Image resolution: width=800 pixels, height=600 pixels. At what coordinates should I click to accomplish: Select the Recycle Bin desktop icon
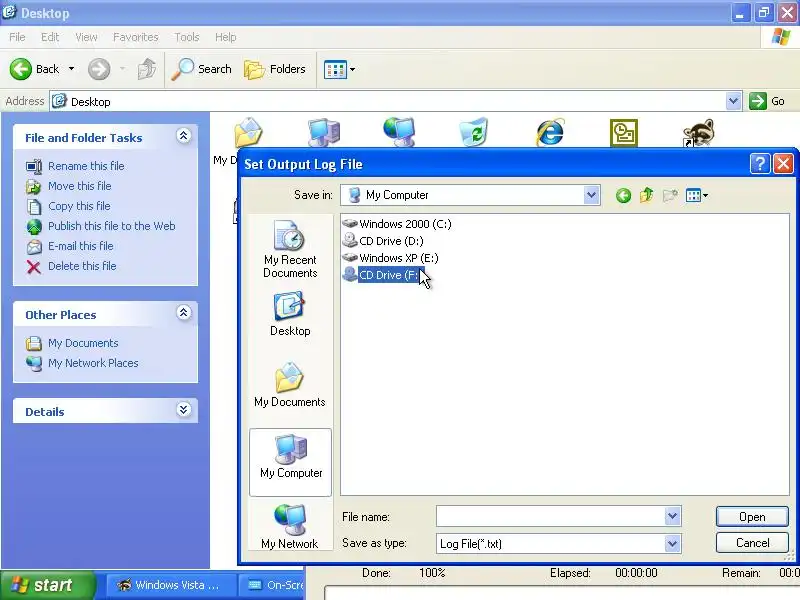[473, 132]
